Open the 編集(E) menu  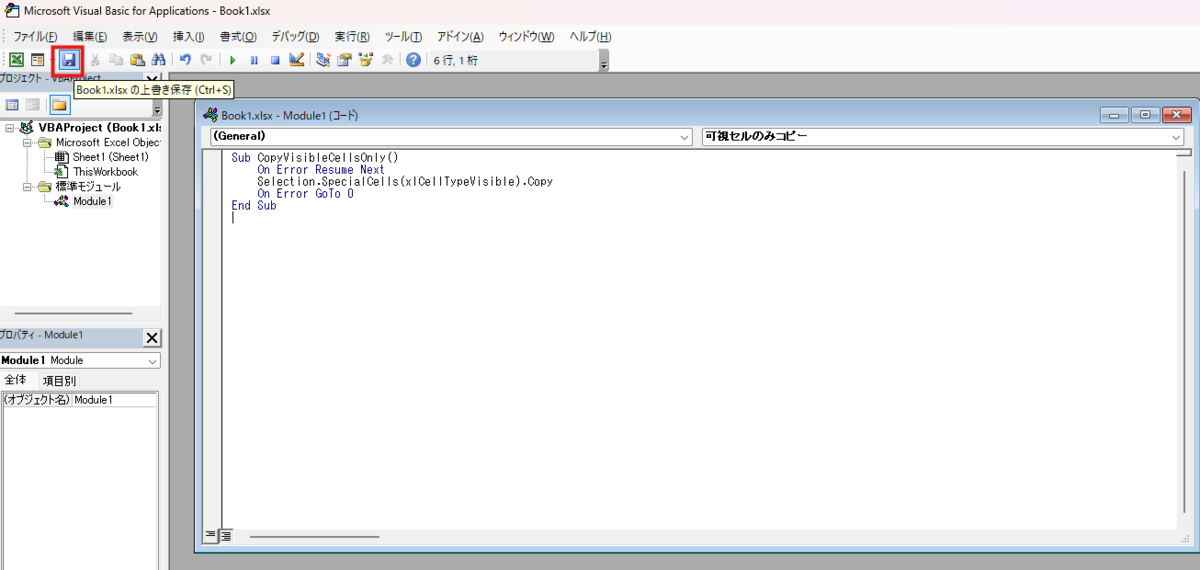point(90,36)
